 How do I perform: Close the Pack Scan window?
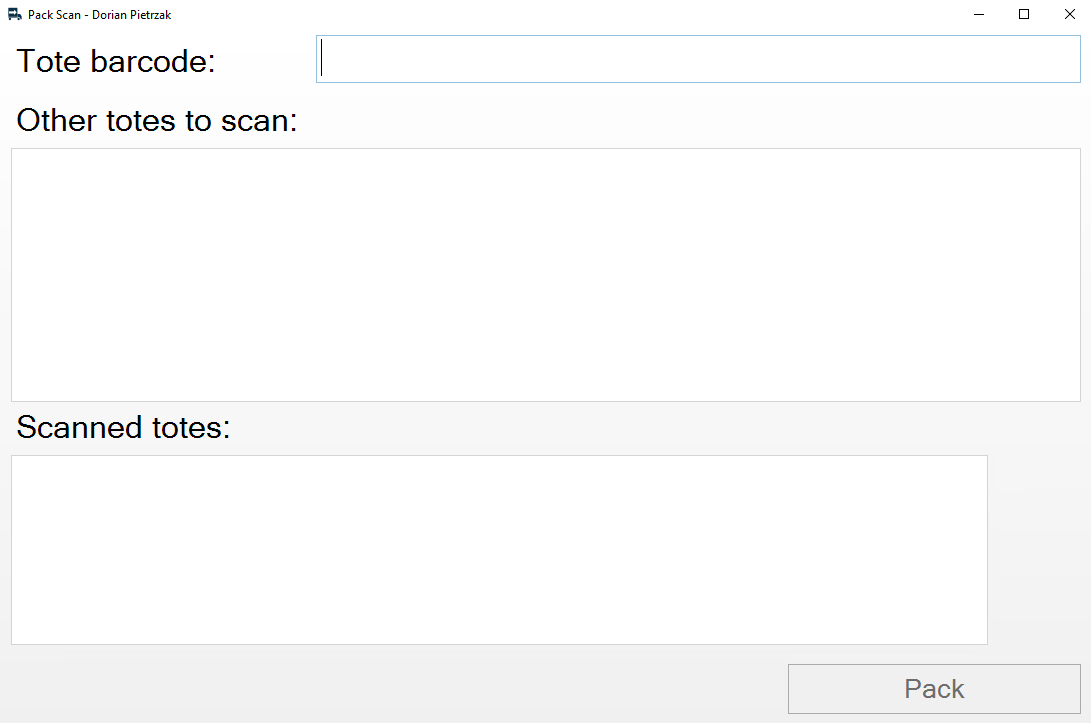(x=1069, y=14)
